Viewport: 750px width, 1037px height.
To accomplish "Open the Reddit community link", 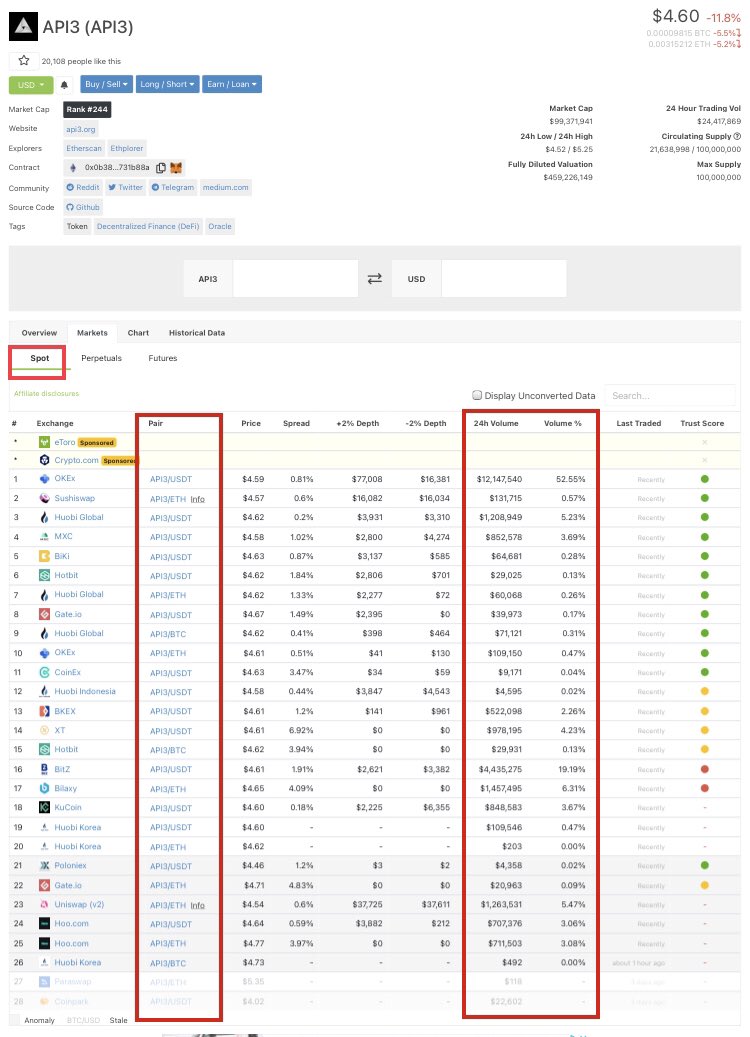I will pyautogui.click(x=83, y=187).
